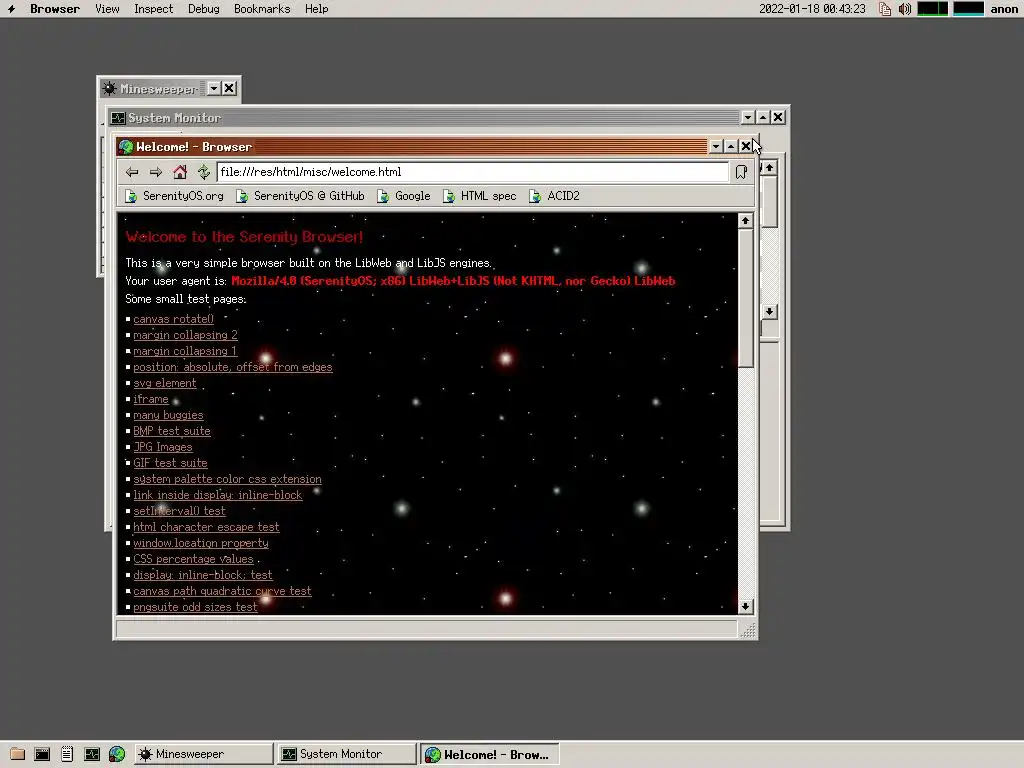Launch Browser from the taskbar globe icon
Image resolution: width=1024 pixels, height=768 pixels.
point(117,754)
